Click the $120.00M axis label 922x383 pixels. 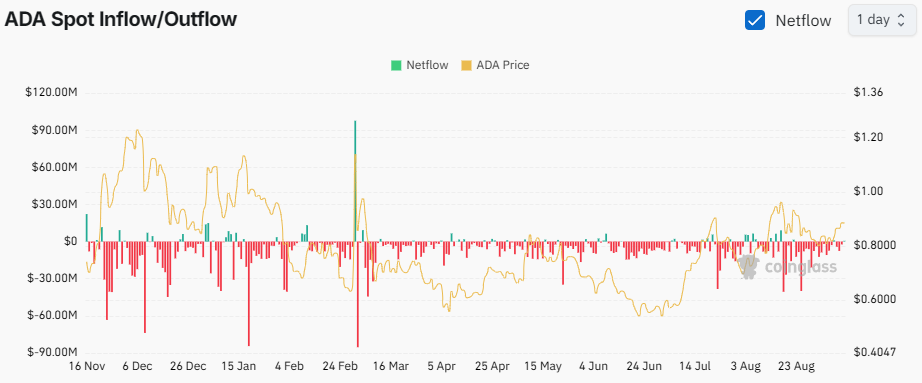click(x=52, y=93)
